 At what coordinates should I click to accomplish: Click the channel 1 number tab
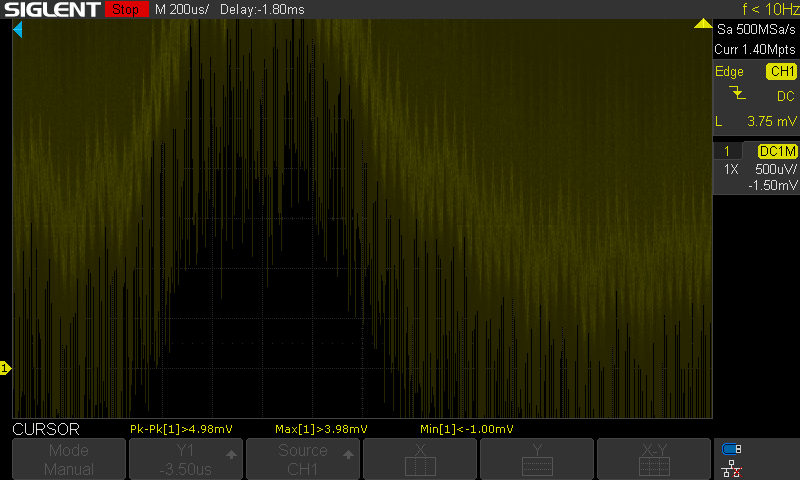tap(727, 151)
